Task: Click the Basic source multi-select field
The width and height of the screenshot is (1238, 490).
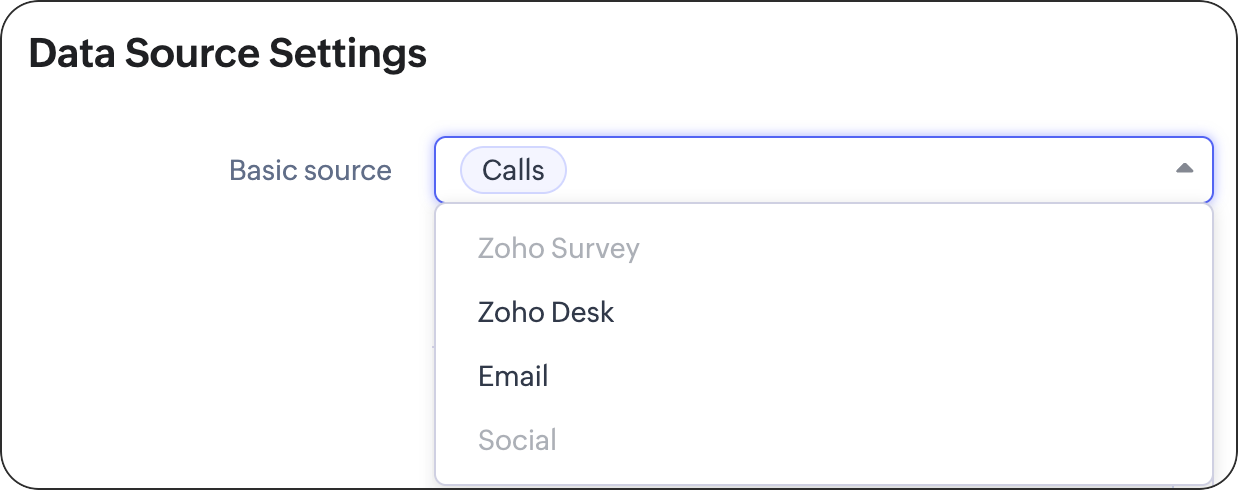Action: tap(822, 170)
